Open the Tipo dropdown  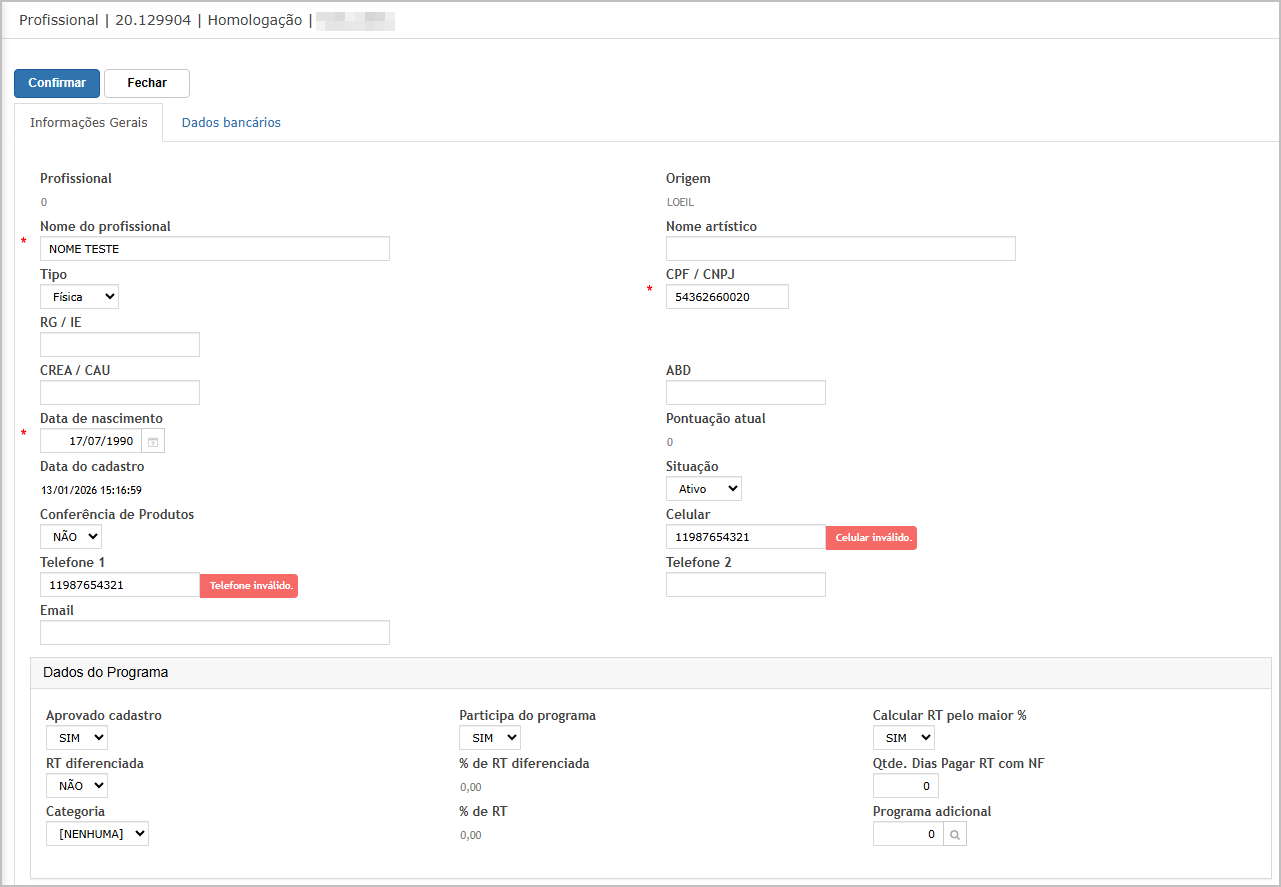point(79,297)
